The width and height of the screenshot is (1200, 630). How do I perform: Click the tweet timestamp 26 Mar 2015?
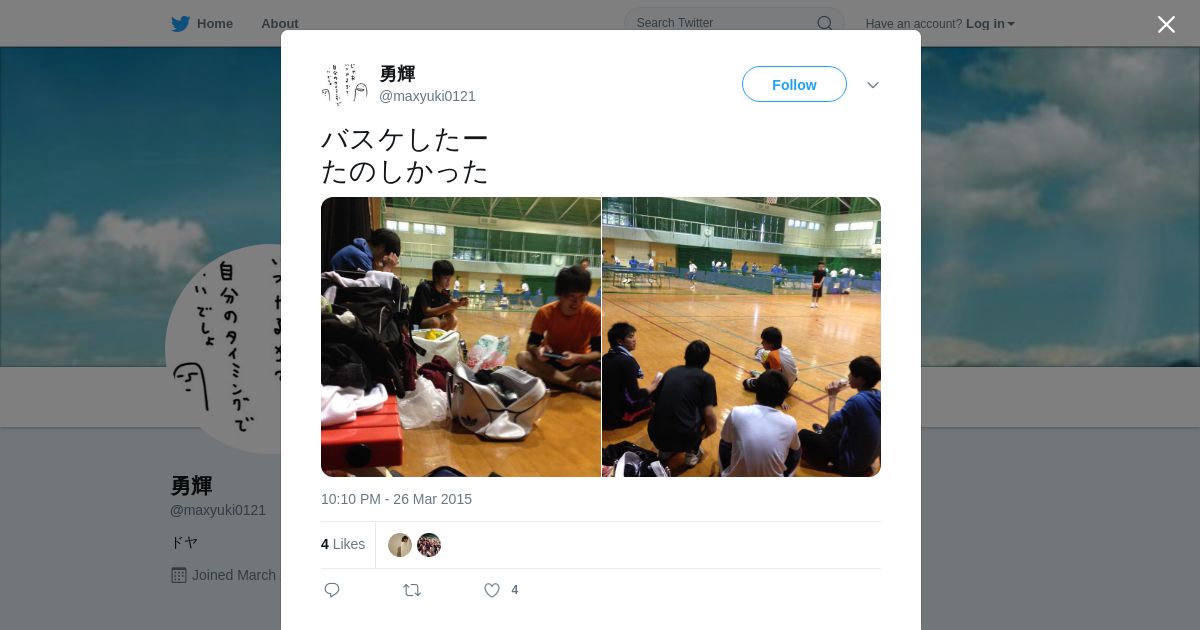[x=396, y=499]
